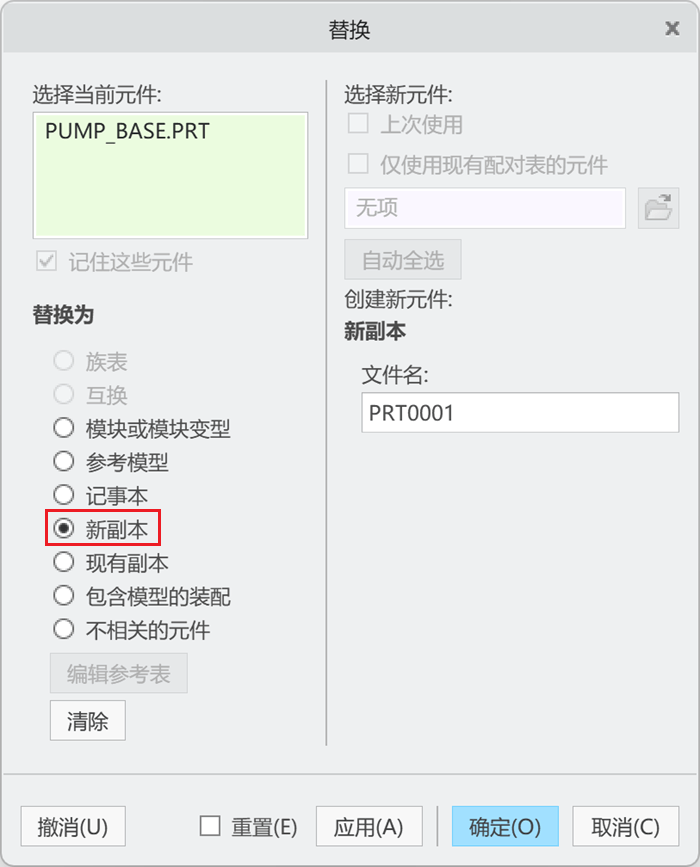Click the 文件名 field containing PRT0001
This screenshot has height=867, width=700.
[520, 412]
